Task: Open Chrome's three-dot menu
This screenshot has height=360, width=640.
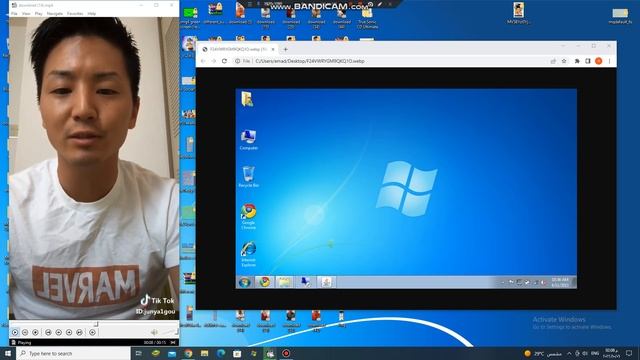Action: pyautogui.click(x=609, y=61)
